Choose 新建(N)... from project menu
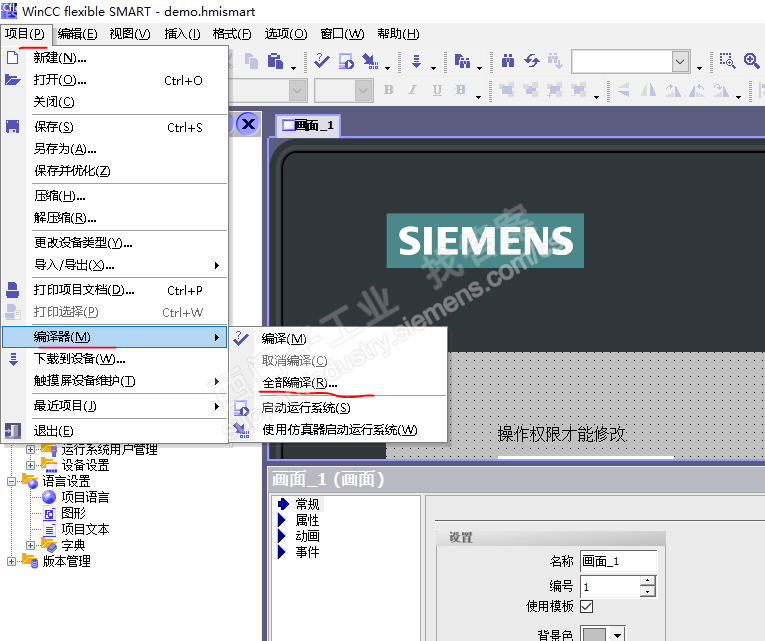Screen dimensions: 765x641 (x=115, y=58)
